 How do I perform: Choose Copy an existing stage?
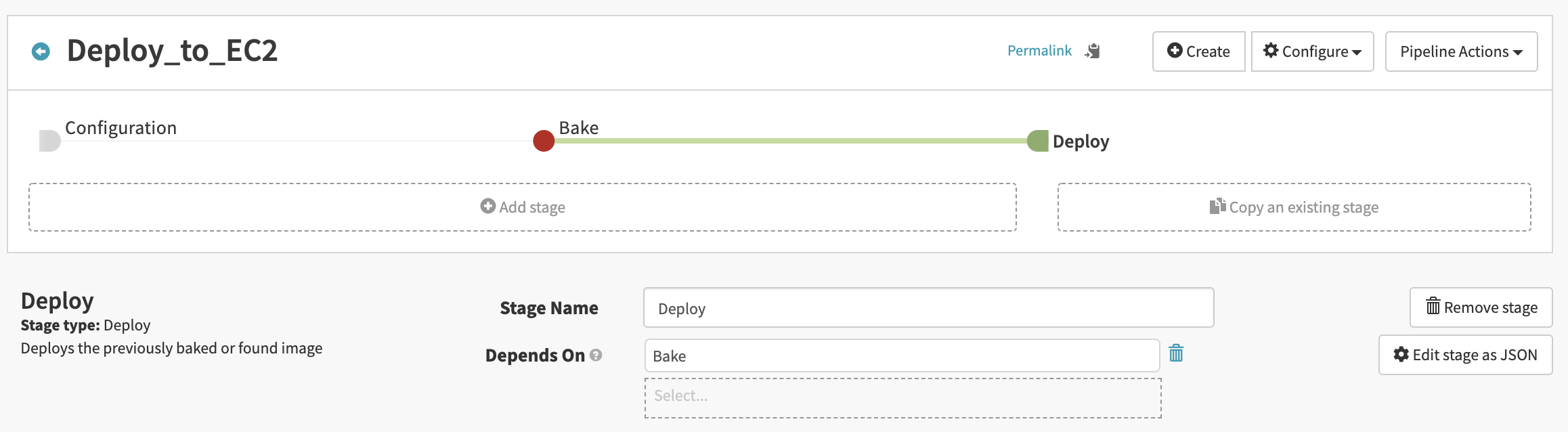[1294, 207]
